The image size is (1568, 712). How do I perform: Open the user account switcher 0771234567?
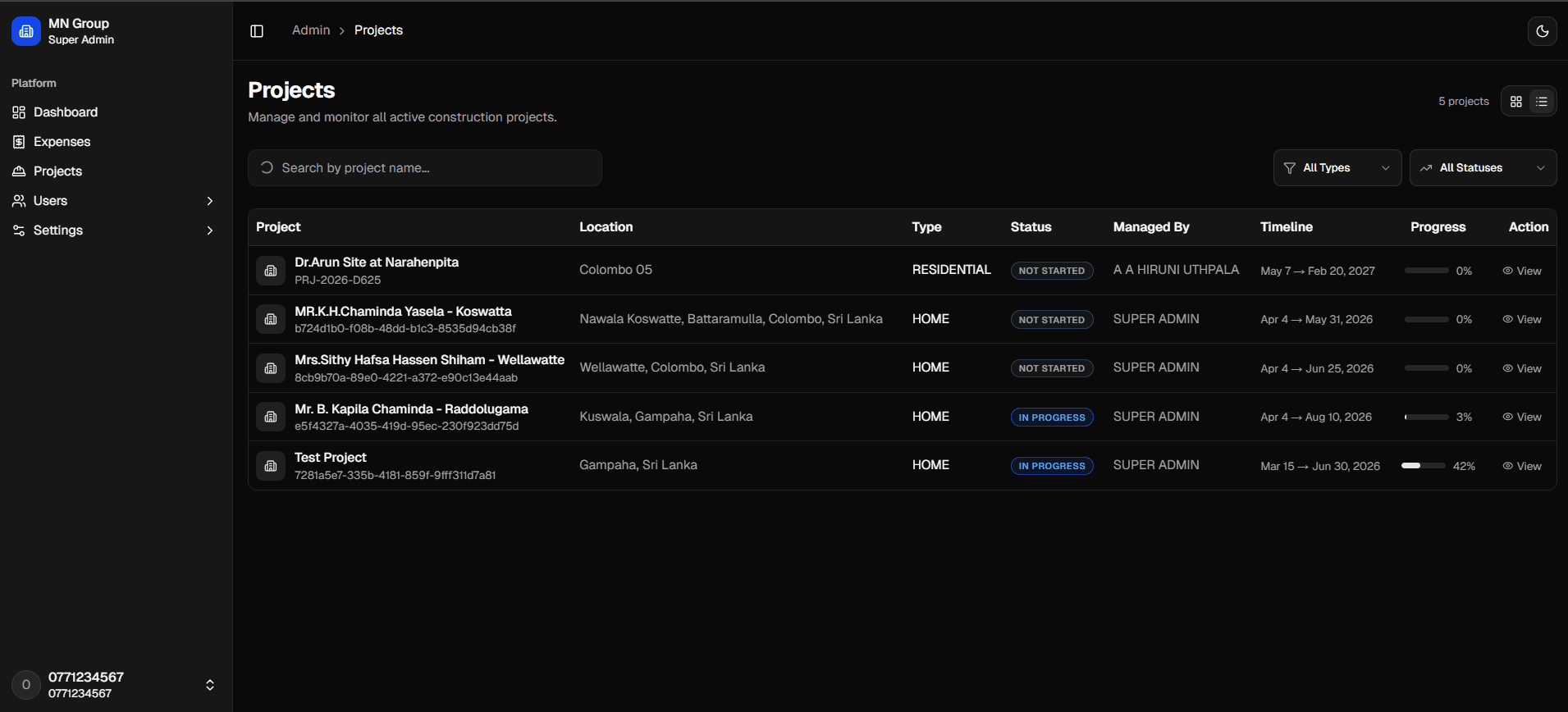coord(117,685)
